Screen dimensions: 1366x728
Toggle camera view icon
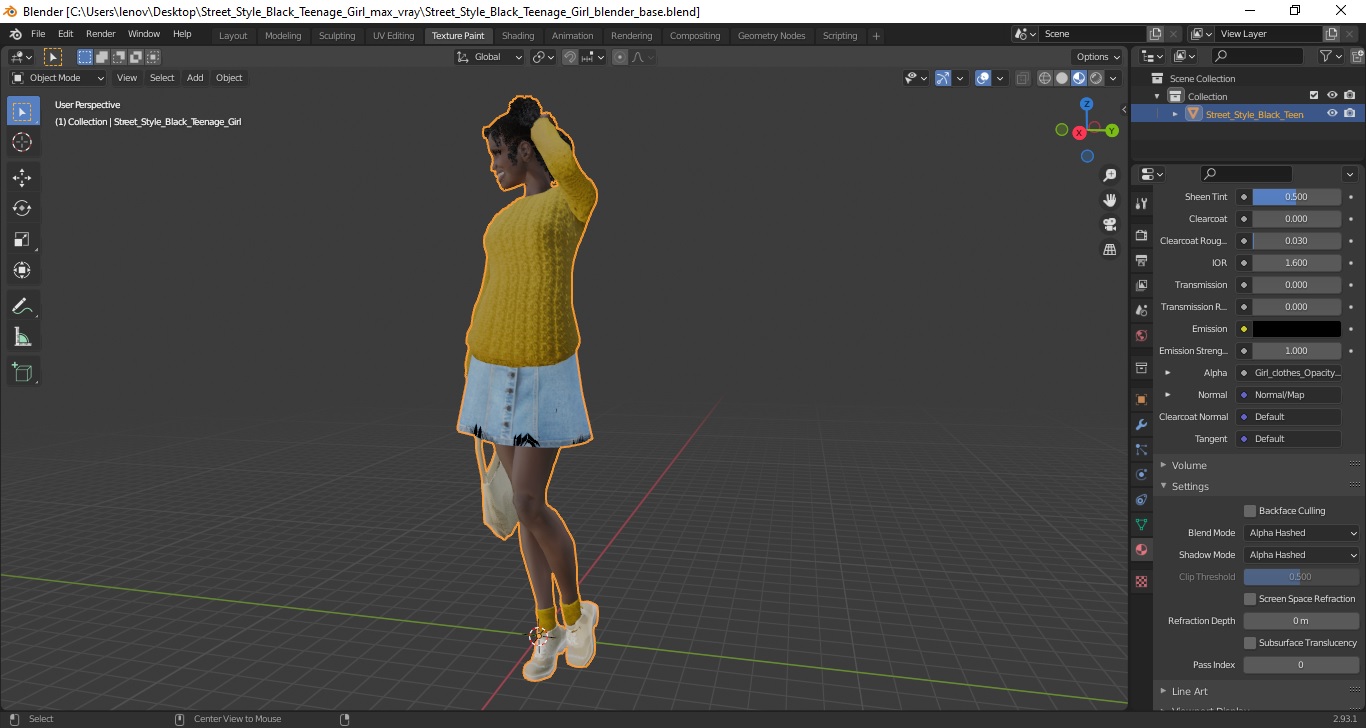[1109, 225]
